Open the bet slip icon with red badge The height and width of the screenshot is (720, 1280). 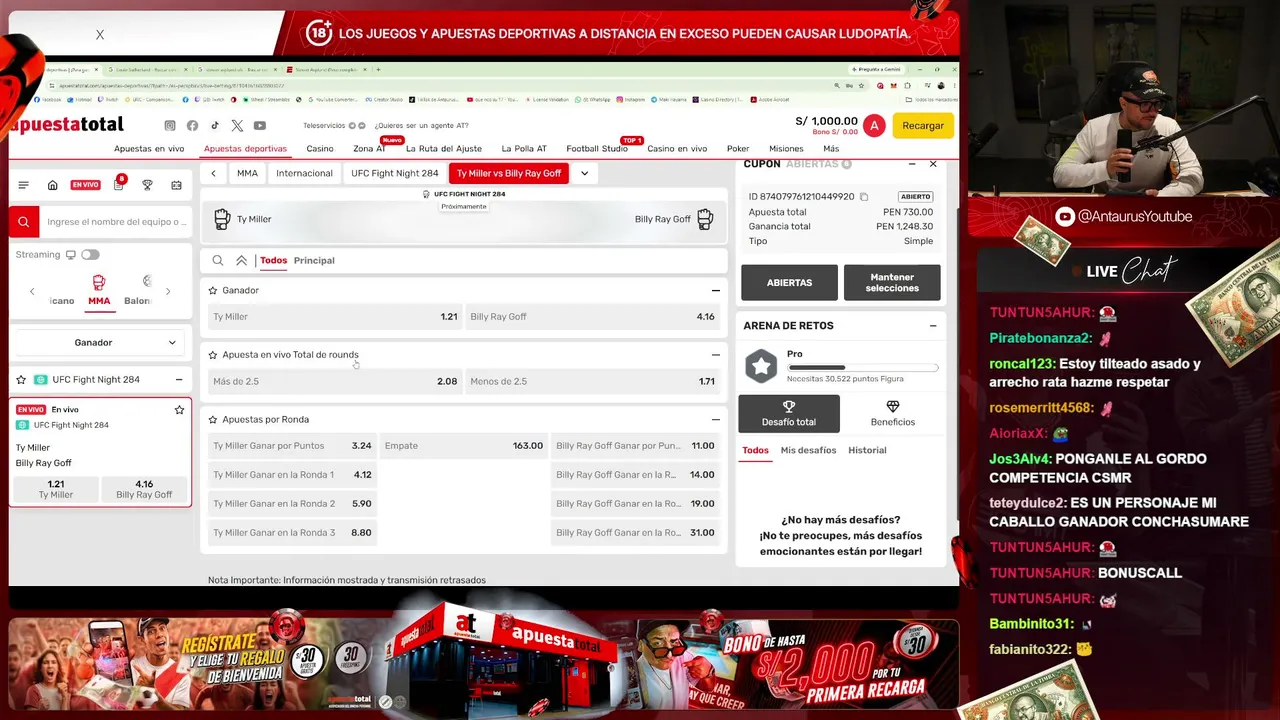pos(119,184)
